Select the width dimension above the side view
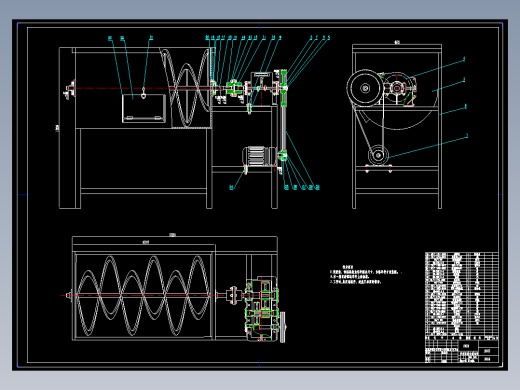Screen dimensions: 520x390 pos(397,43)
